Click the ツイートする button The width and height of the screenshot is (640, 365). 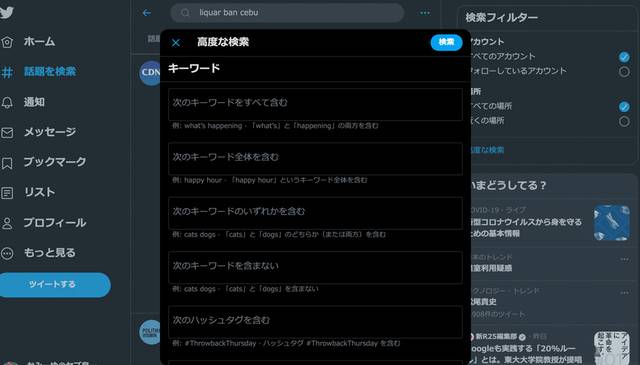tap(54, 285)
